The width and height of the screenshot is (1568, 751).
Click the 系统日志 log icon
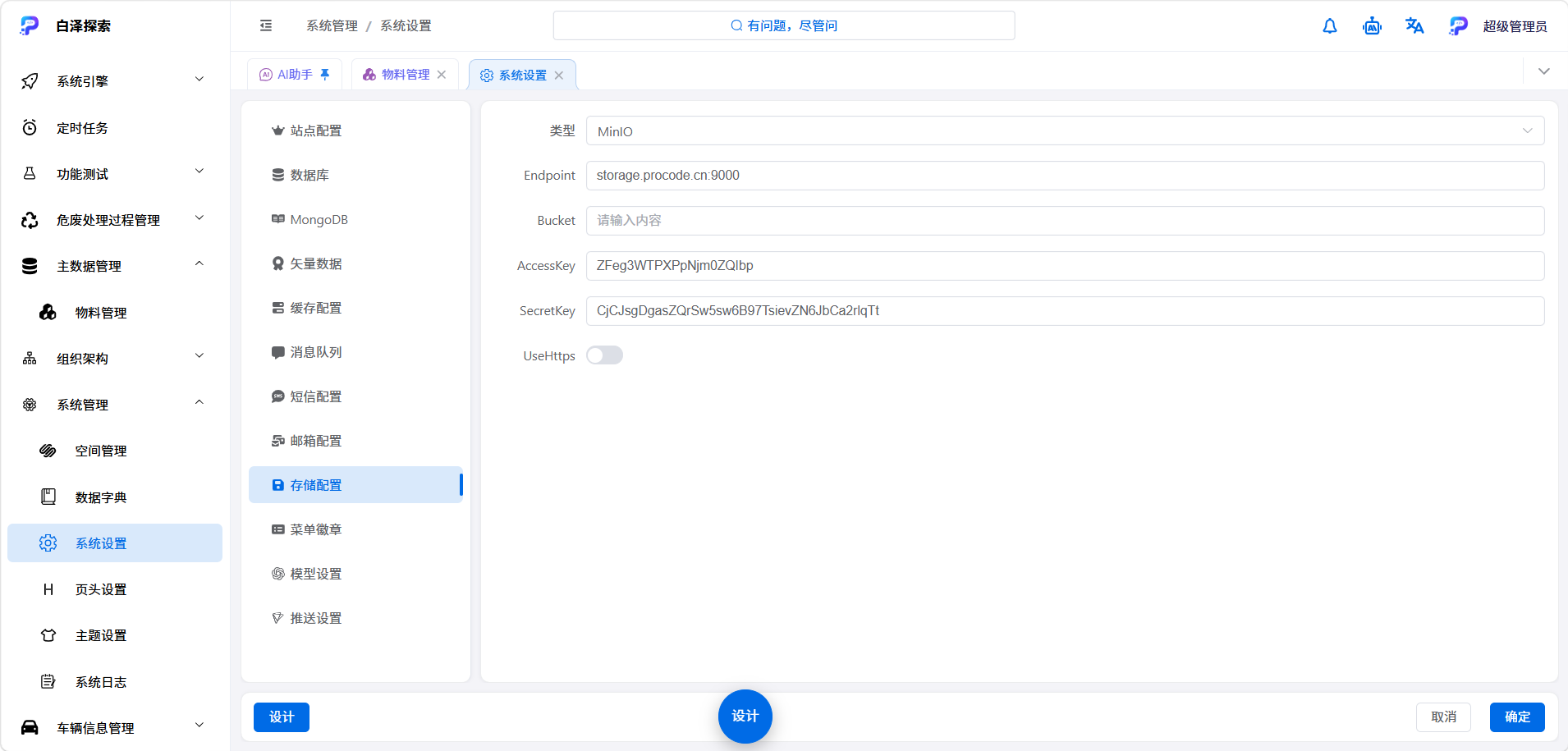point(48,681)
